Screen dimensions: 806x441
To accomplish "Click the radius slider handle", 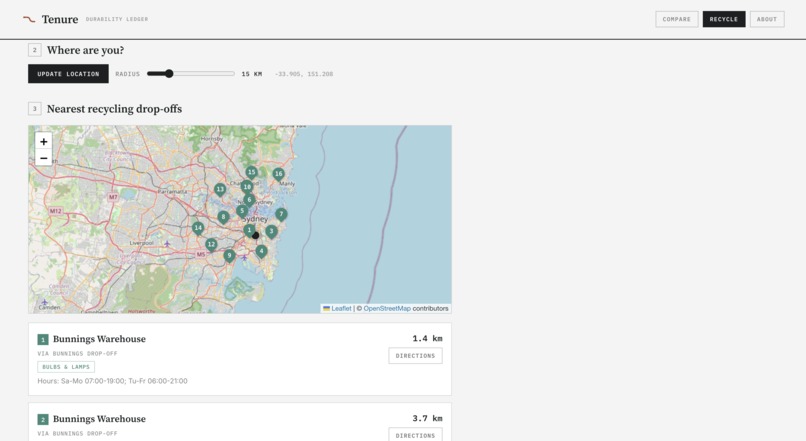I will tap(169, 74).
